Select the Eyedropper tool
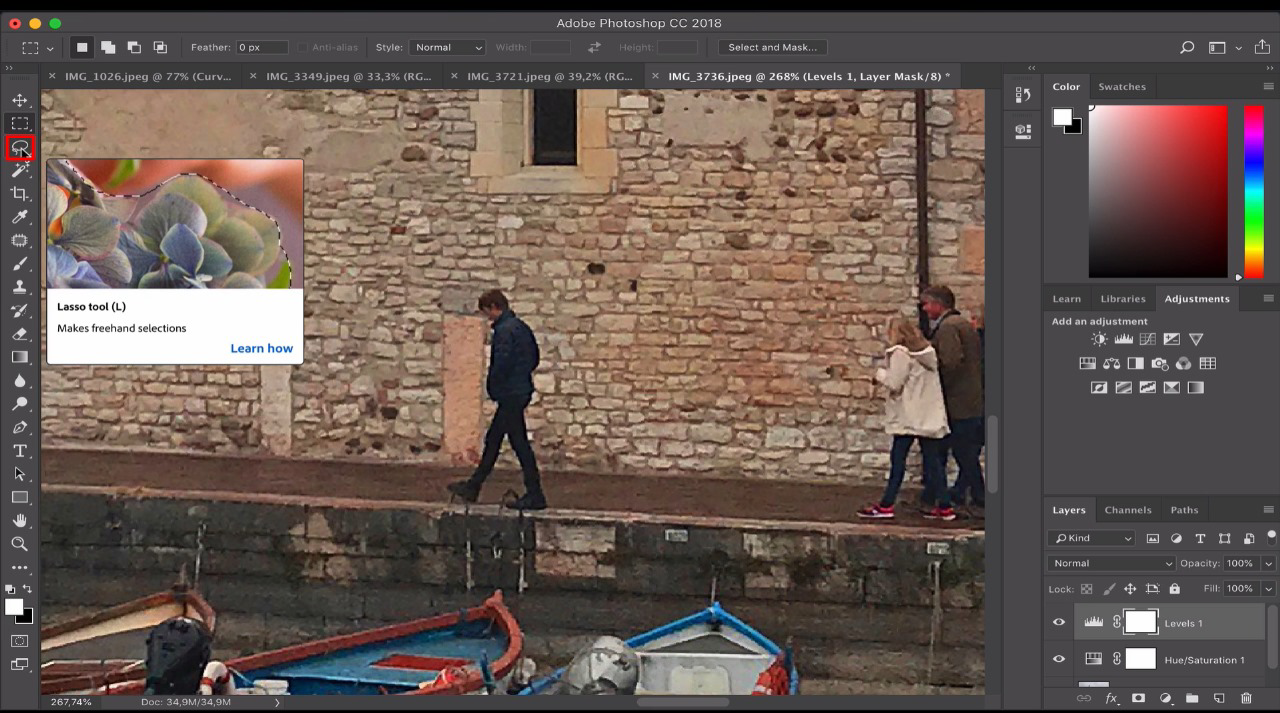Image resolution: width=1280 pixels, height=713 pixels. [x=19, y=217]
